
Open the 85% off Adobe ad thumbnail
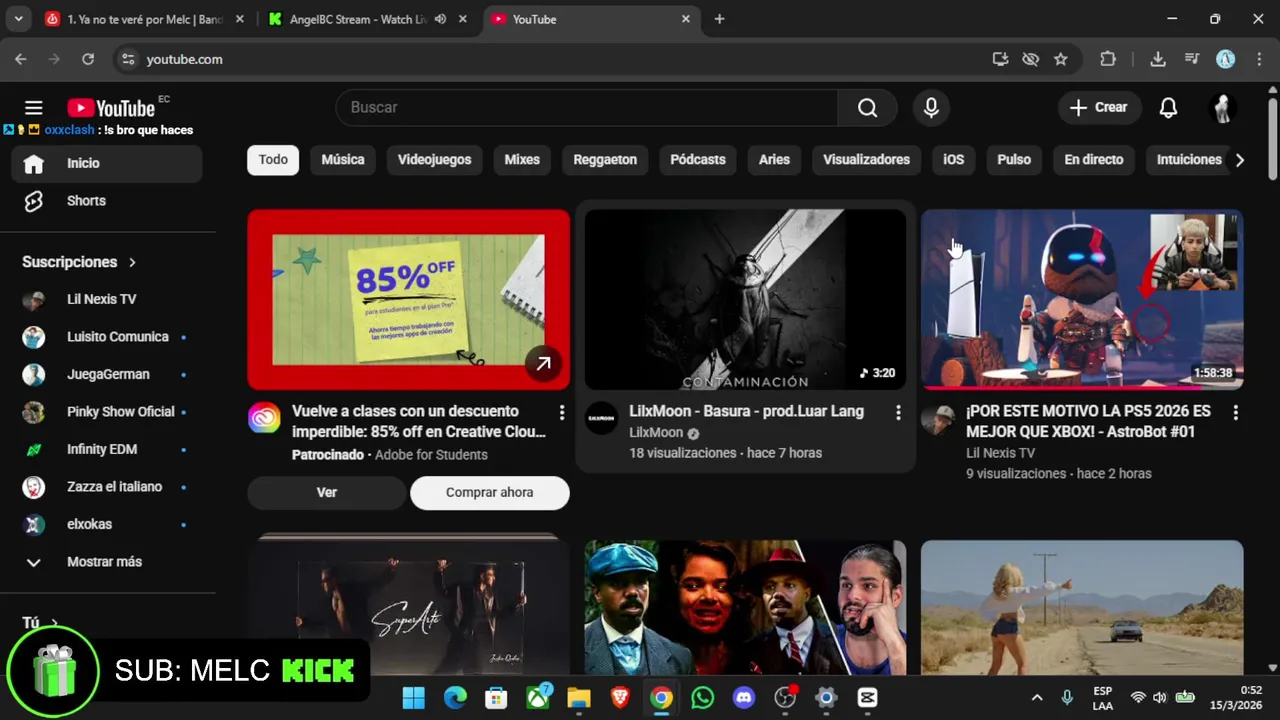point(408,299)
